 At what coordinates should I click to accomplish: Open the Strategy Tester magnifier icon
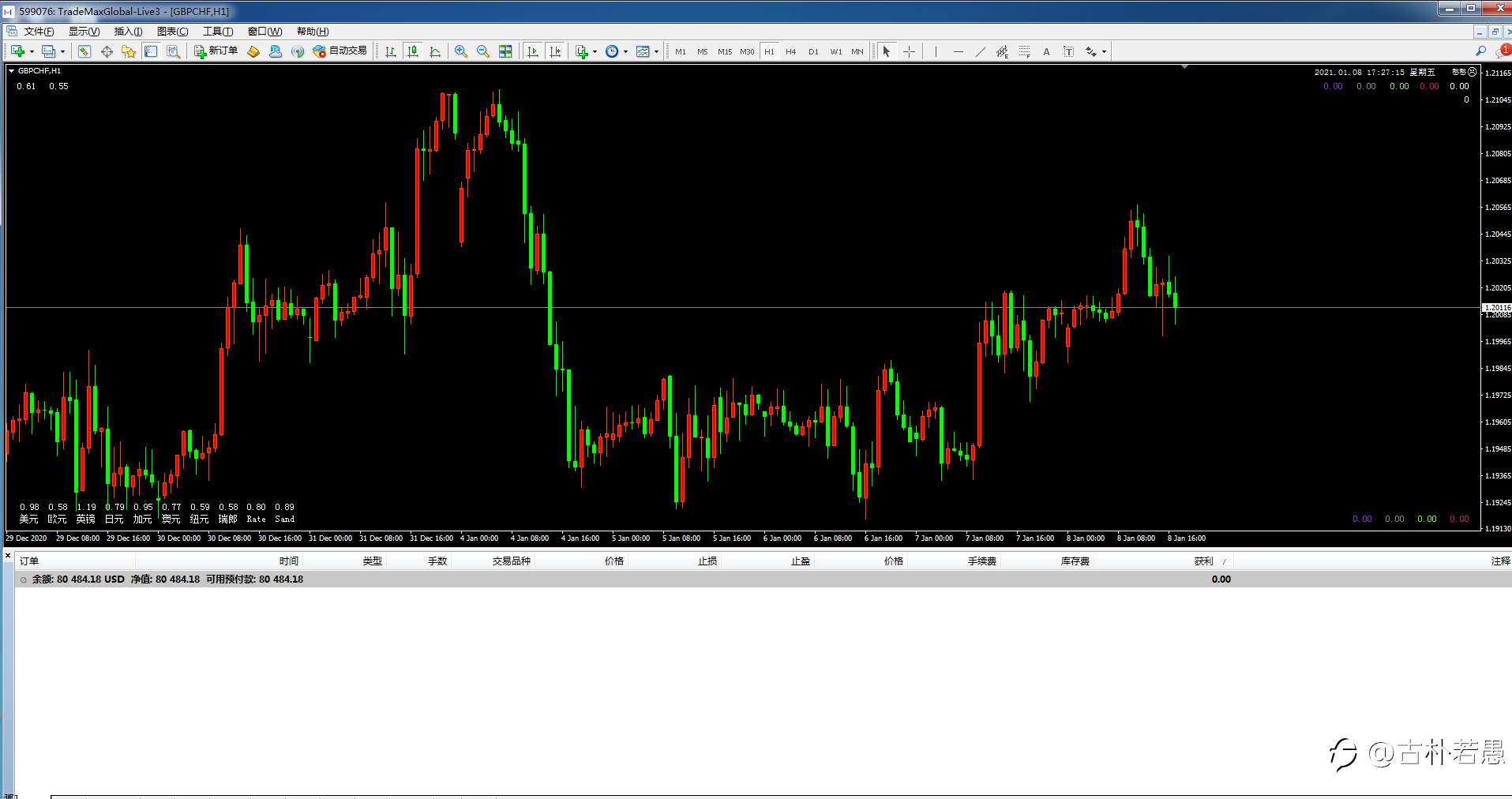pyautogui.click(x=173, y=51)
